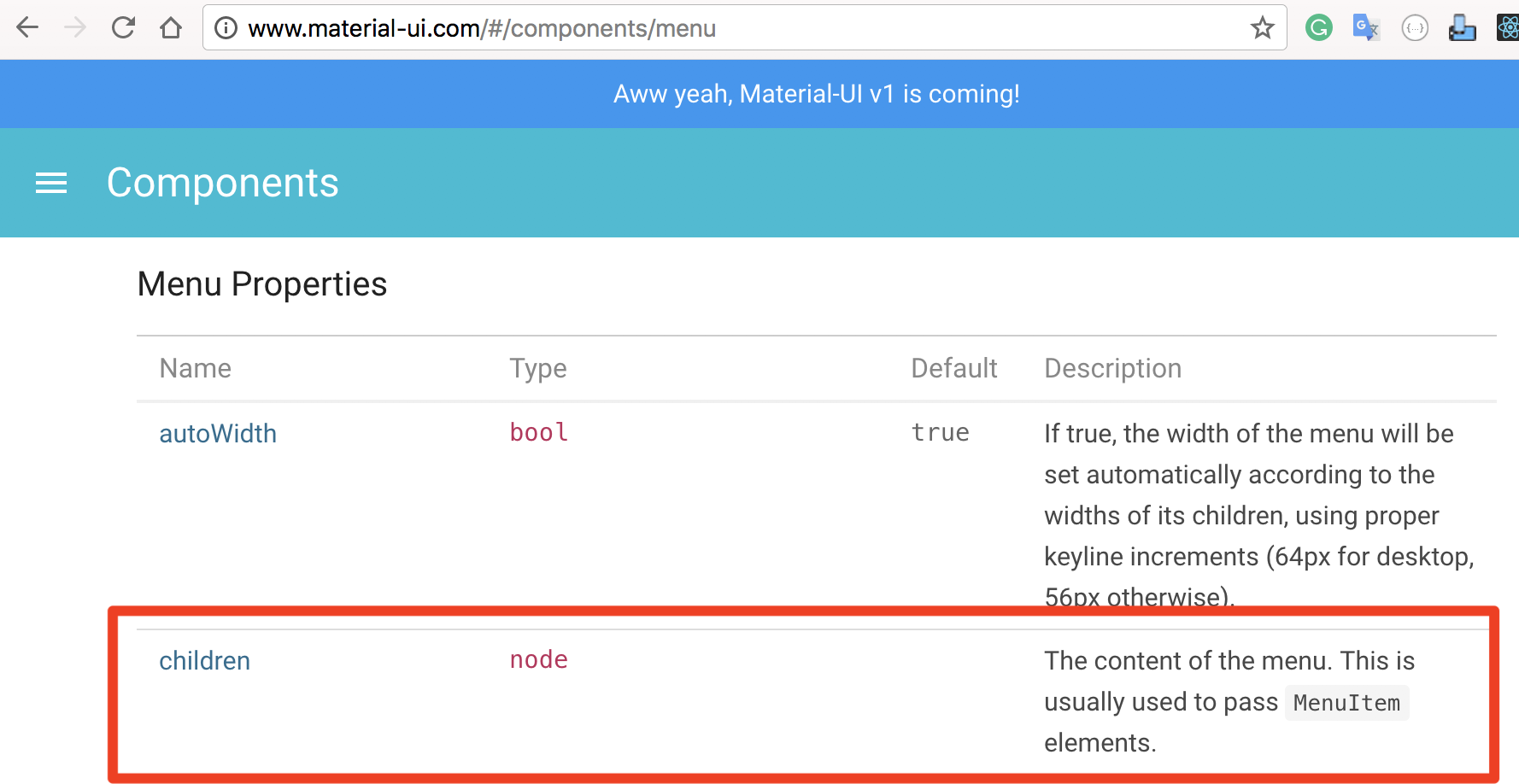
Task: Open the JSON formatter extension
Action: (x=1415, y=27)
